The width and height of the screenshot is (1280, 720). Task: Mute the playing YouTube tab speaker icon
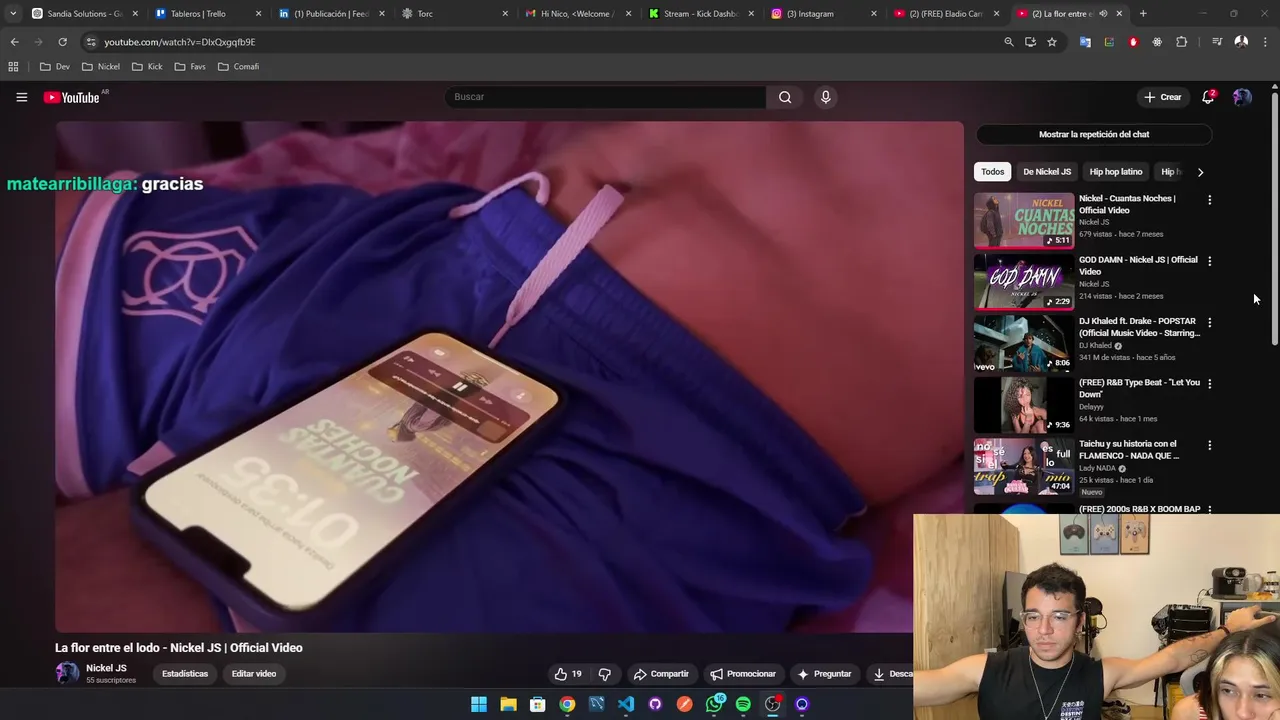[1103, 14]
